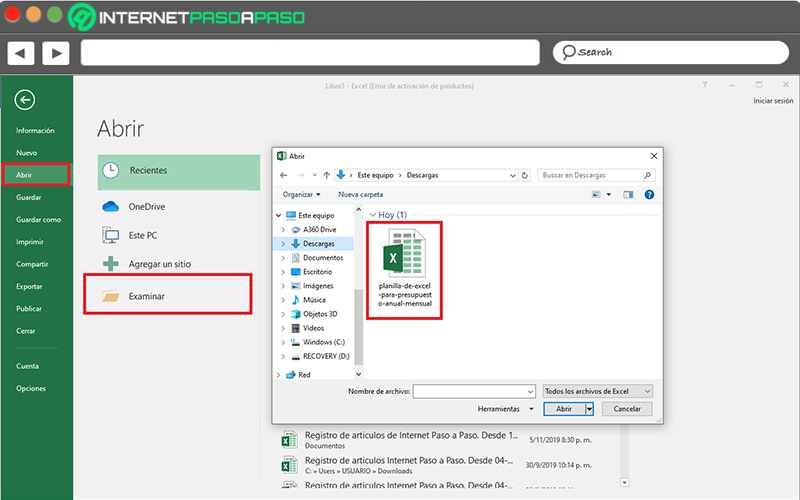The image size is (800, 500).
Task: Click the refresh icon in dialog address bar
Action: click(x=524, y=175)
